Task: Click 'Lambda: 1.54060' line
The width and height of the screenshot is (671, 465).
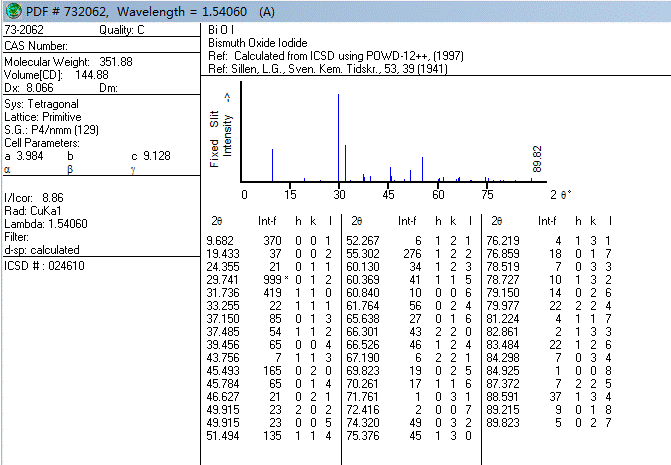Action: click(x=46, y=224)
